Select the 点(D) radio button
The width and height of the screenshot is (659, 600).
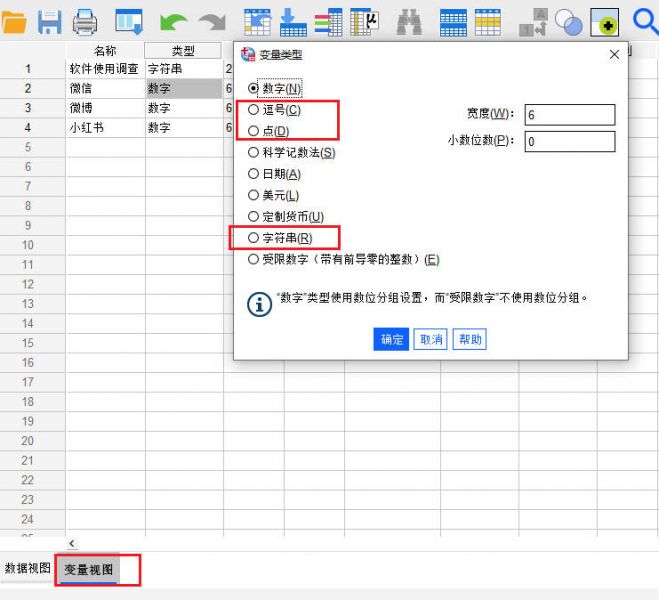point(253,131)
